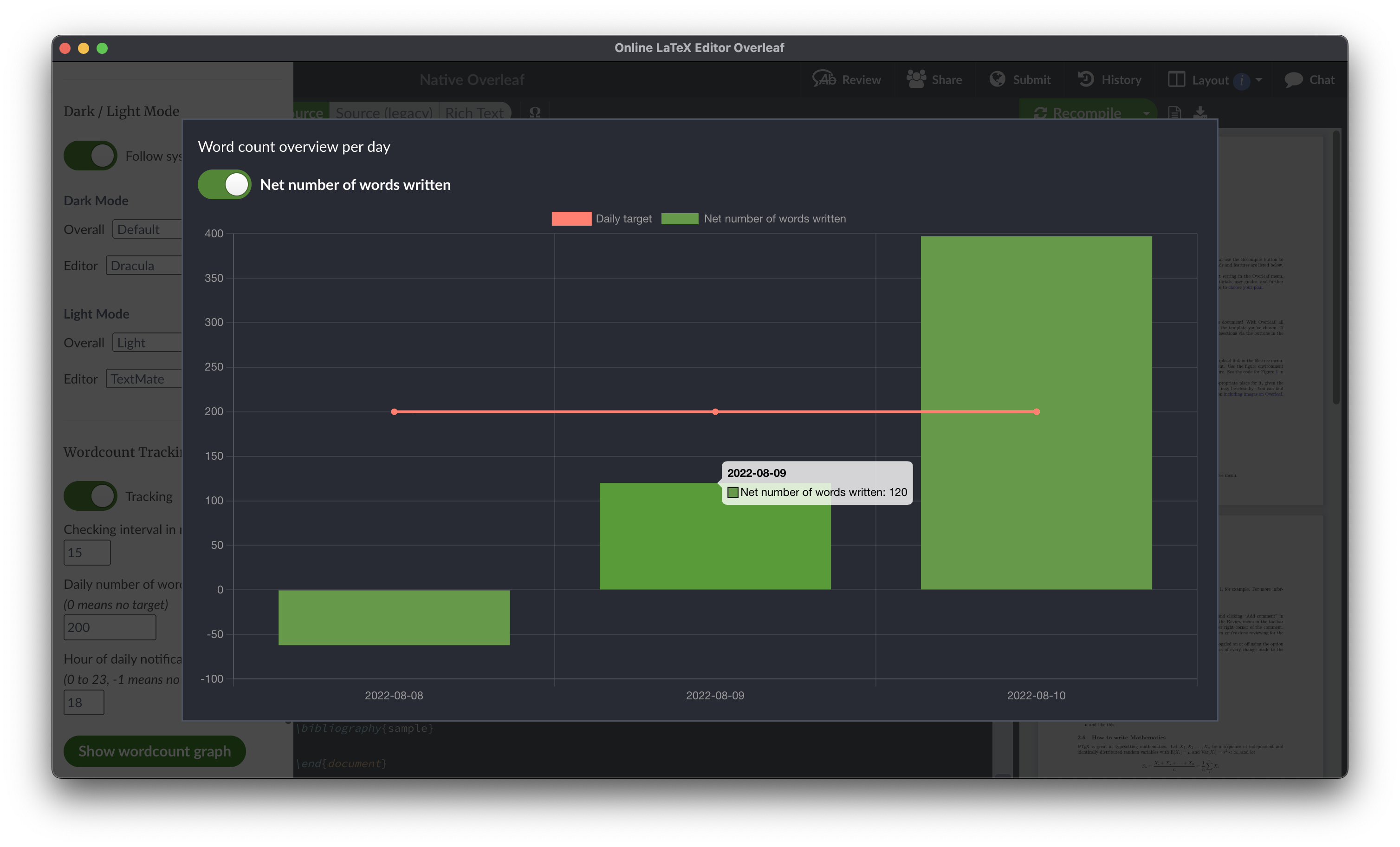Open the Dark Mode Overall theme dropdown
Screen dimensions: 1400x847
pos(148,229)
